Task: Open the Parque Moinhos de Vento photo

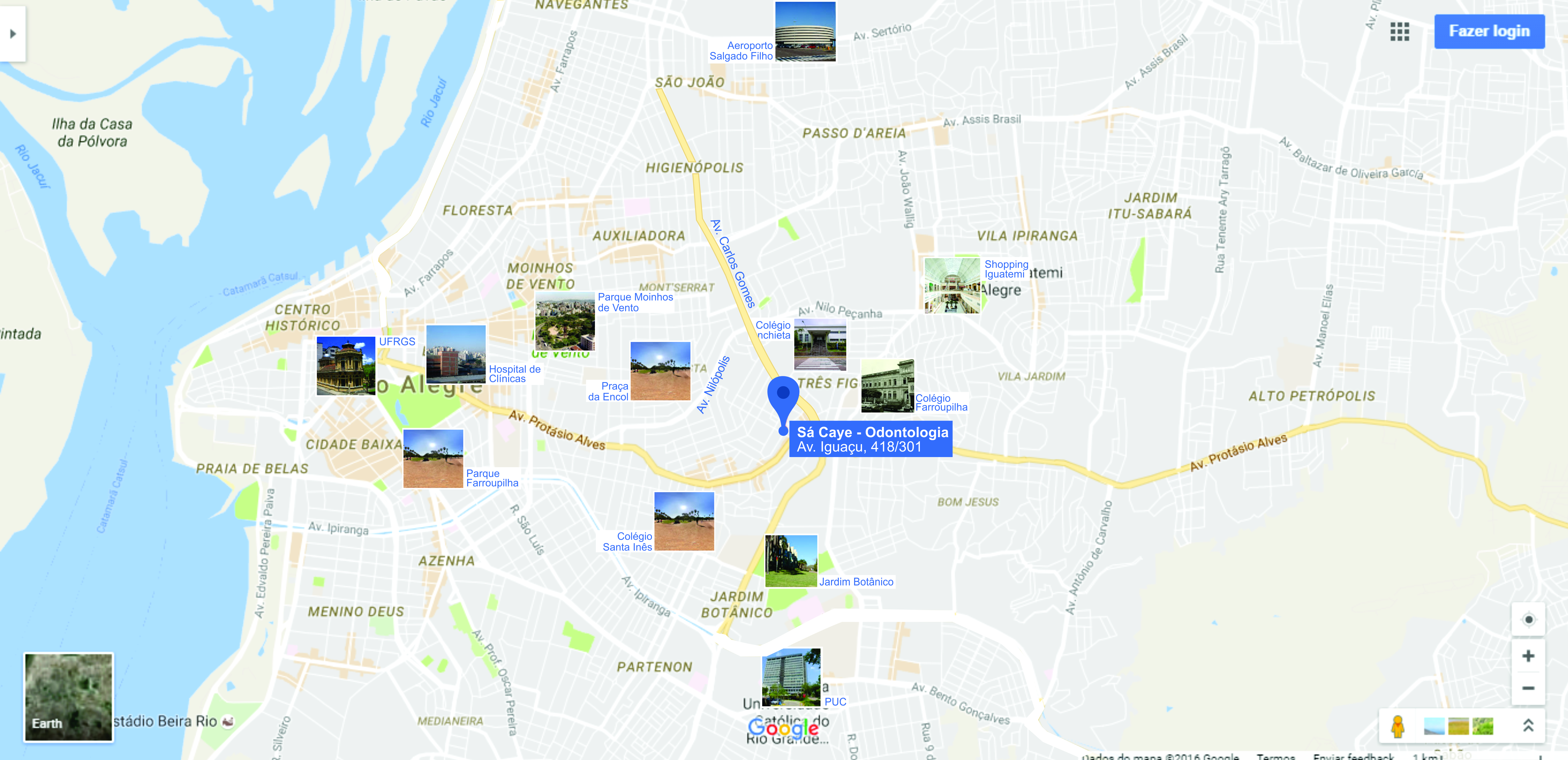Action: (x=565, y=321)
